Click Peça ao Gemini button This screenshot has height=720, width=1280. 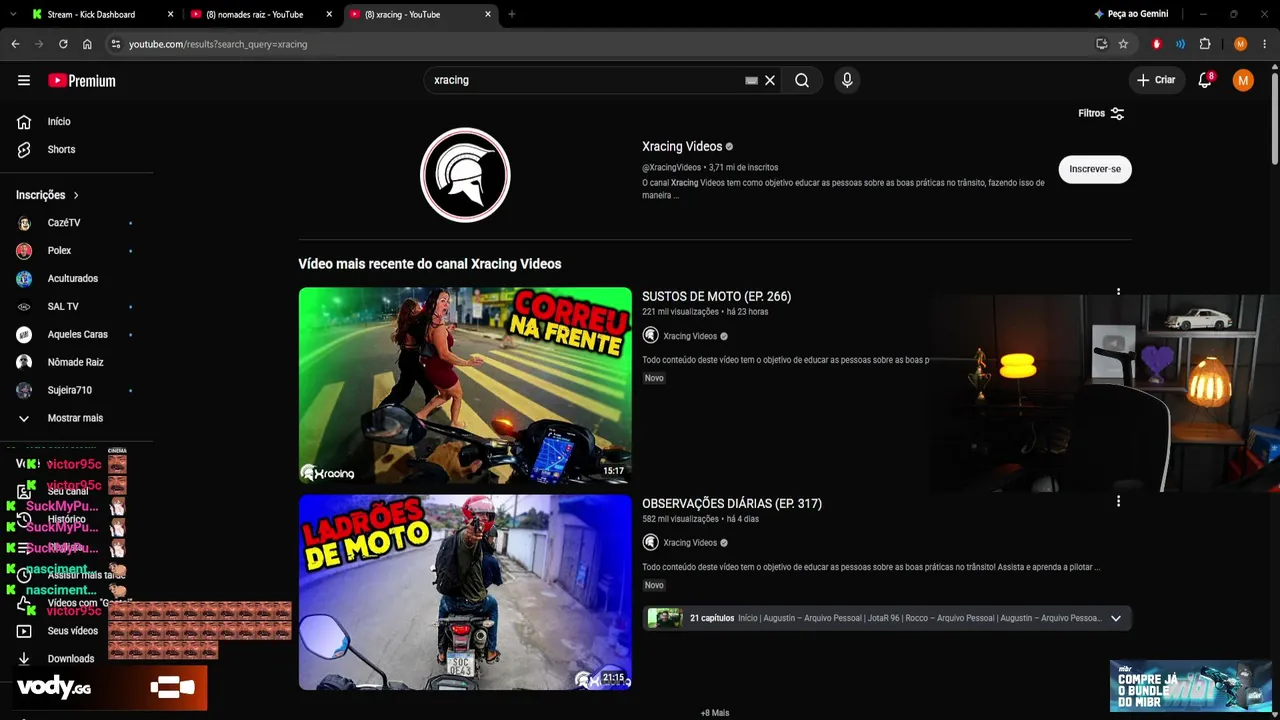pos(1131,14)
